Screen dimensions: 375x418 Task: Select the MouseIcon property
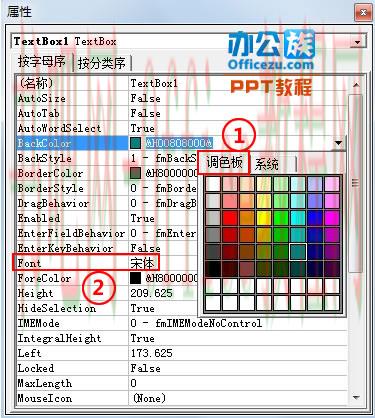point(72,398)
